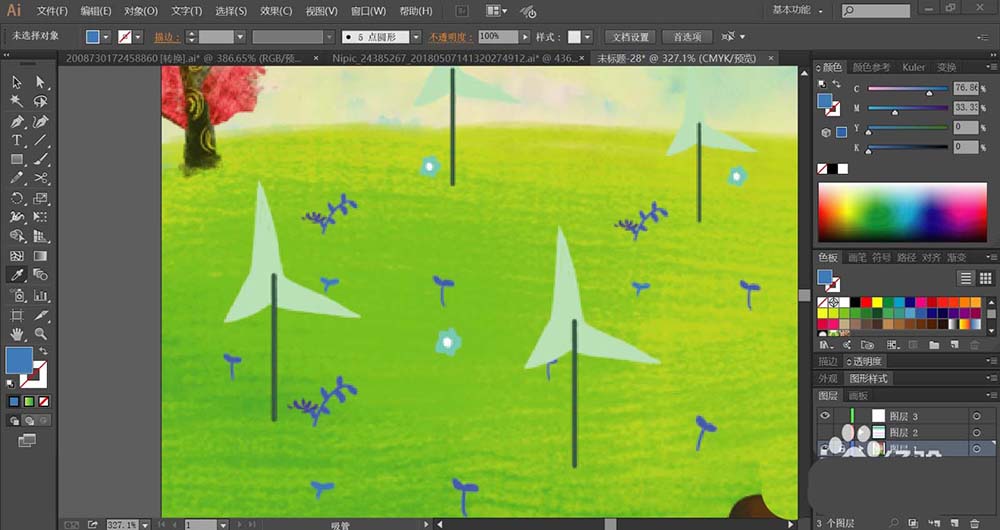
Task: Pick a color from the spectrum bar
Action: click(902, 212)
